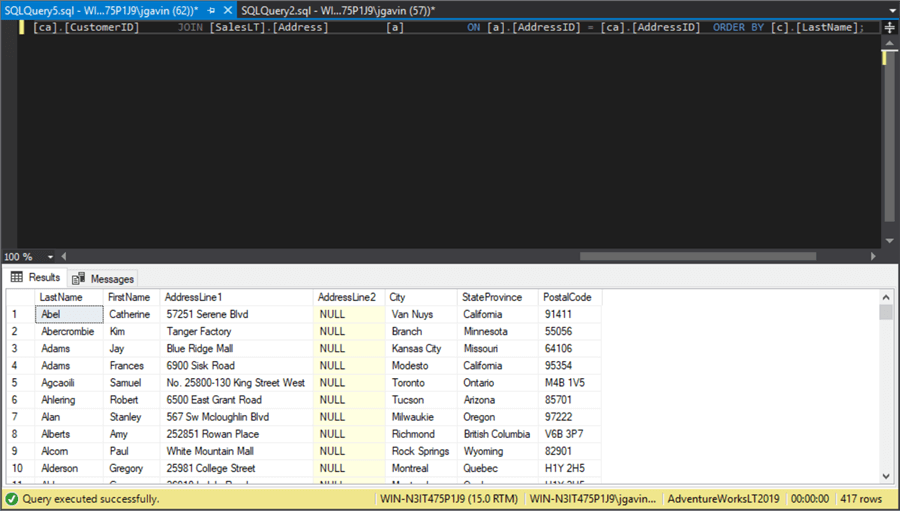This screenshot has width=900, height=511.
Task: Click 'No. 25800-130 King Street West' cell
Action: click(x=236, y=382)
